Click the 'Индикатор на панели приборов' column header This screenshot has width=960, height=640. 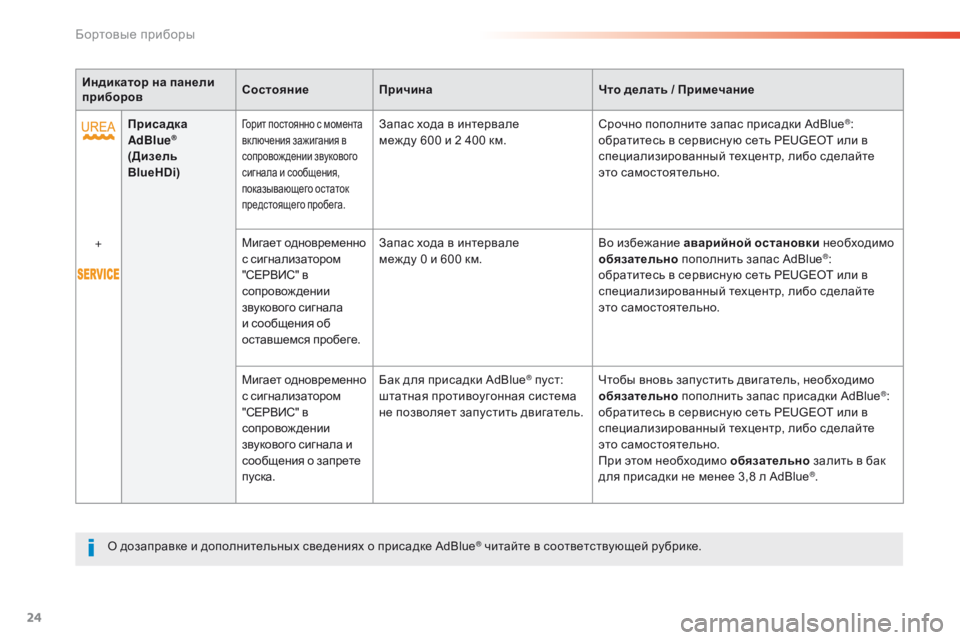coord(156,89)
